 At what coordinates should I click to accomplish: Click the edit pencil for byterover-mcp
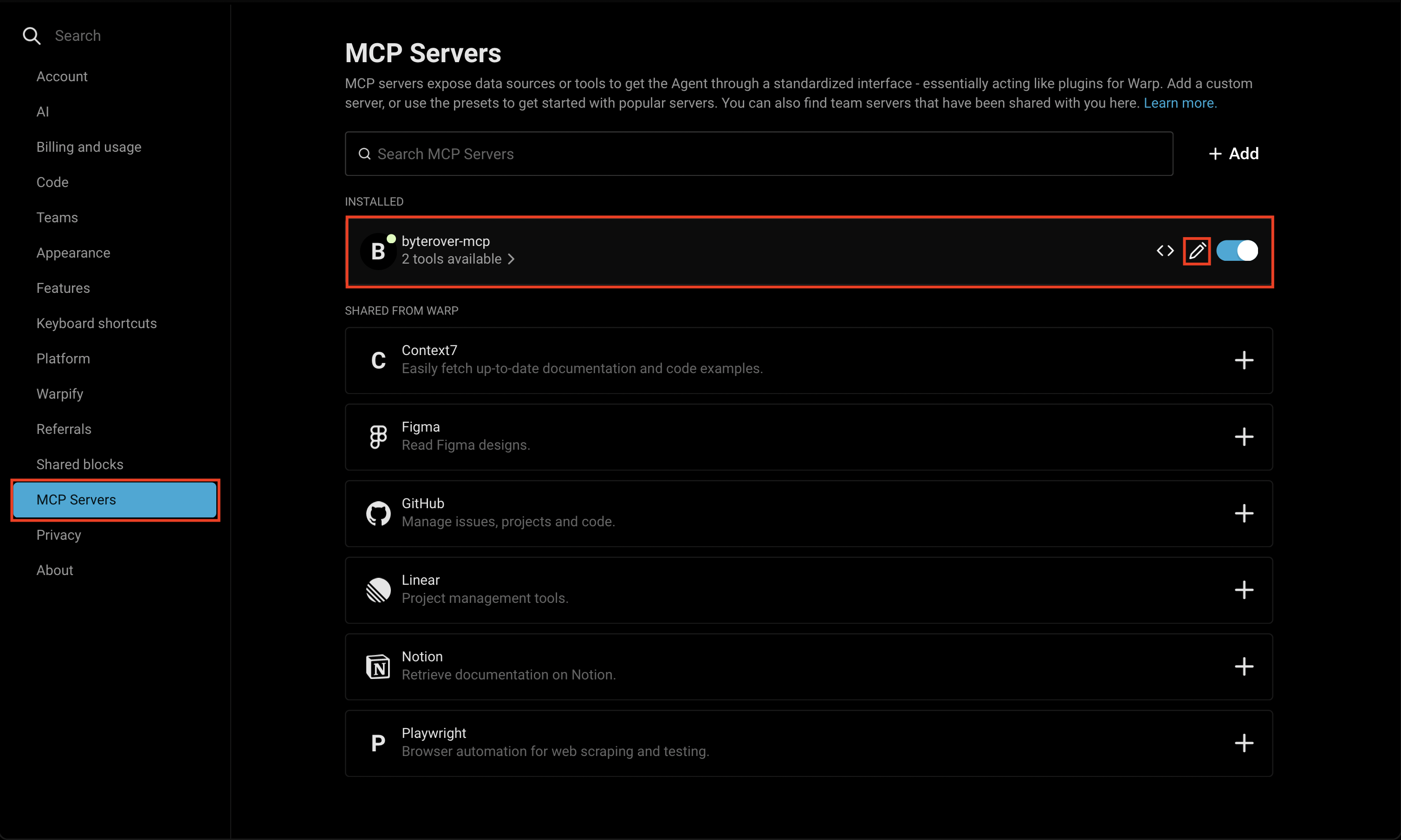1197,251
